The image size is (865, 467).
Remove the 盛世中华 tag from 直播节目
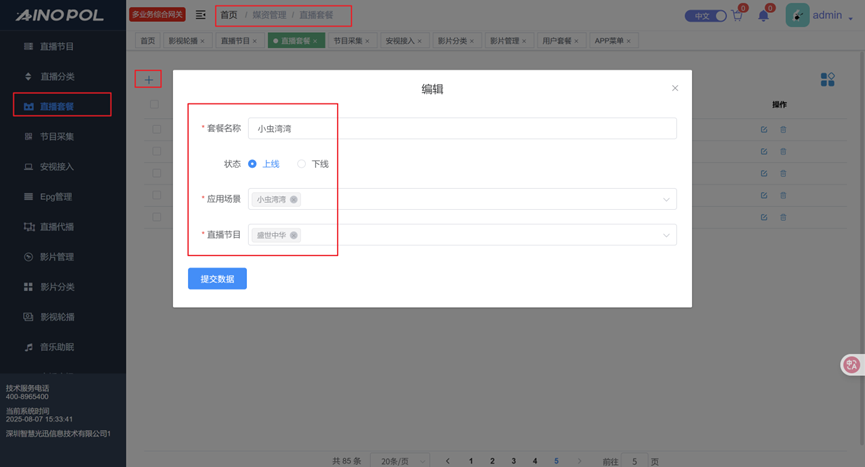(x=294, y=236)
